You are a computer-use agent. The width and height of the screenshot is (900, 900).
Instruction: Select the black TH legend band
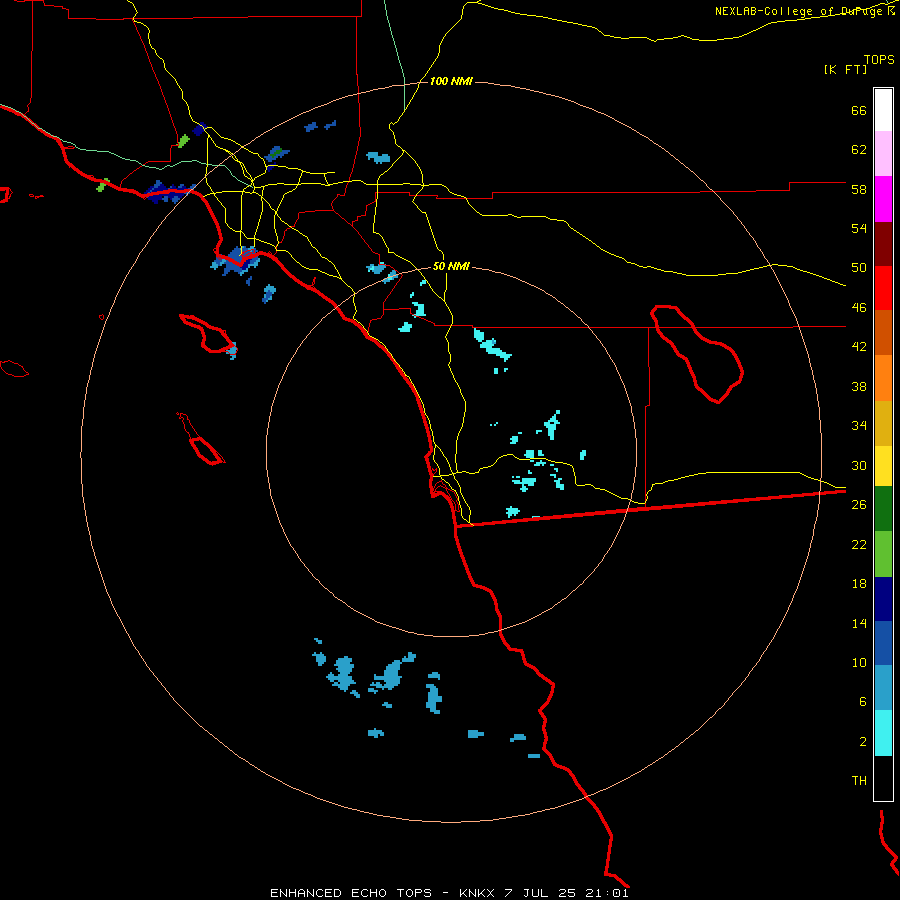[x=883, y=778]
